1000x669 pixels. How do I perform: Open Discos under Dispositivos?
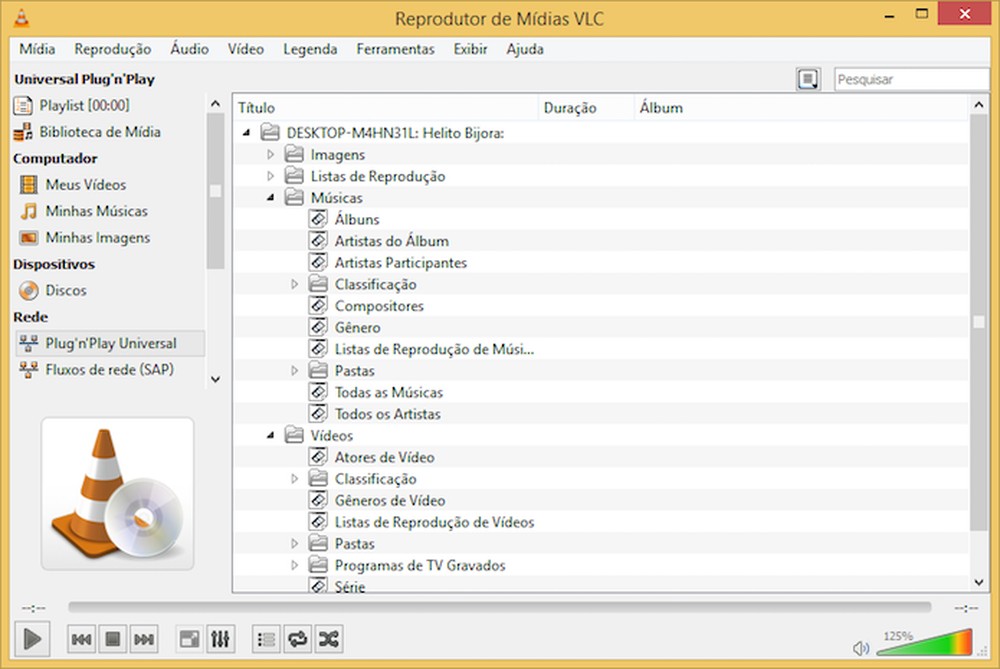coord(67,290)
